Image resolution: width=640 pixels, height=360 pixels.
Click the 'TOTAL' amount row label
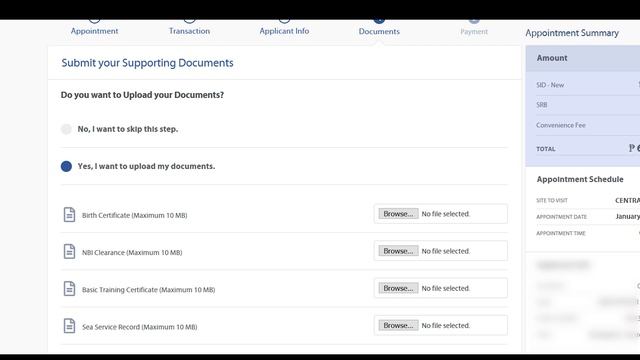546,149
